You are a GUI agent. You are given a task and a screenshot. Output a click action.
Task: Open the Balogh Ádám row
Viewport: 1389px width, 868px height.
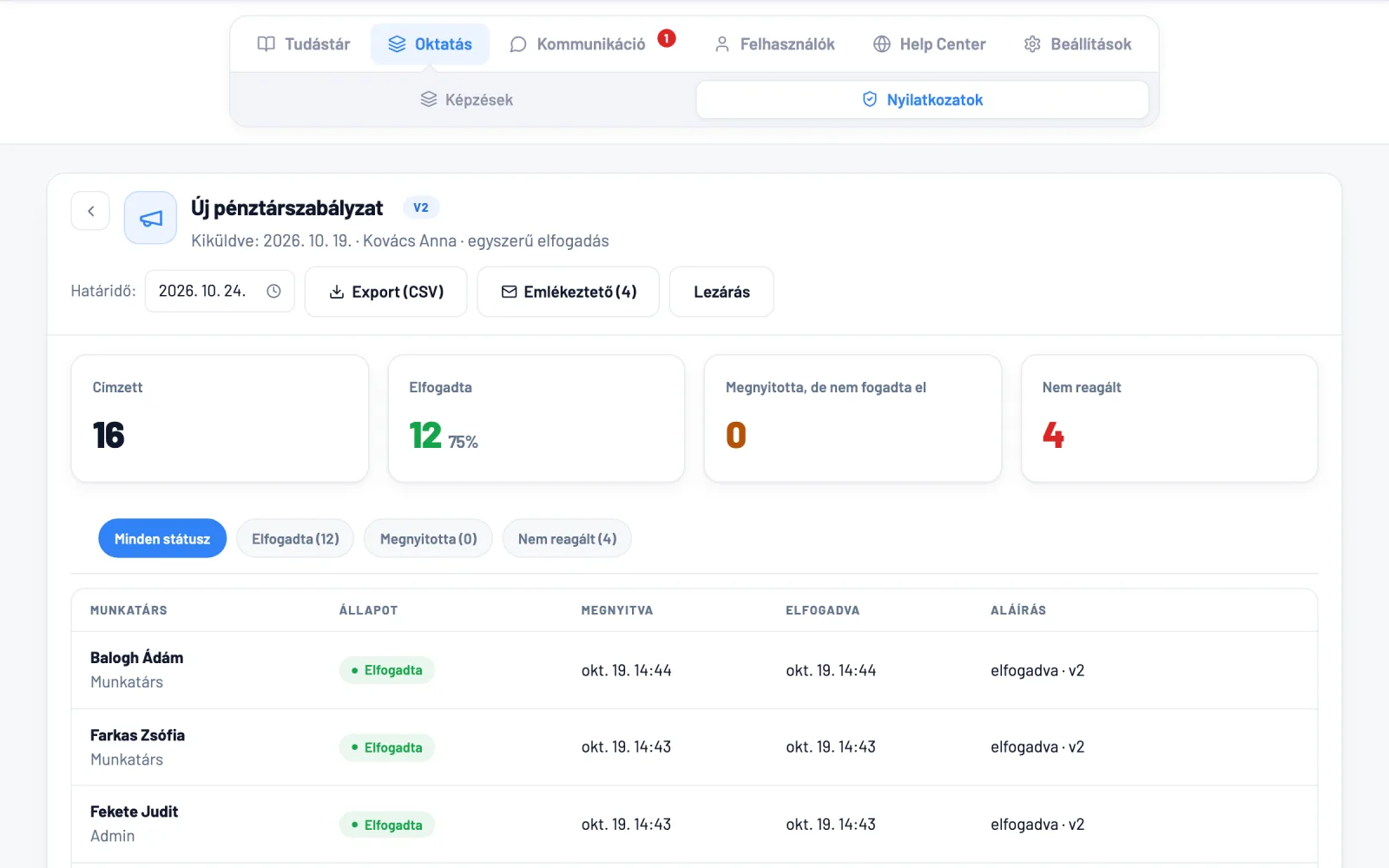(694, 670)
